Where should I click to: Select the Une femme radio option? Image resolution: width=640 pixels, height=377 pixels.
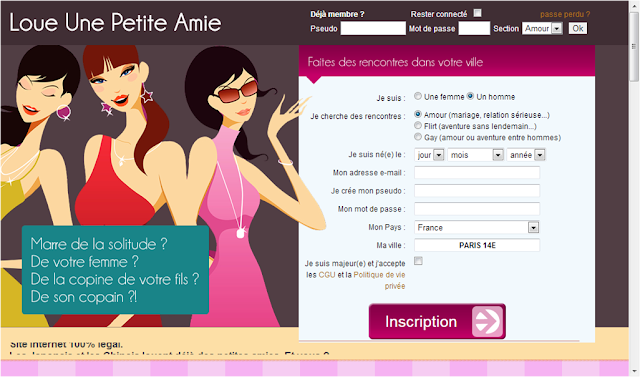pyautogui.click(x=418, y=96)
